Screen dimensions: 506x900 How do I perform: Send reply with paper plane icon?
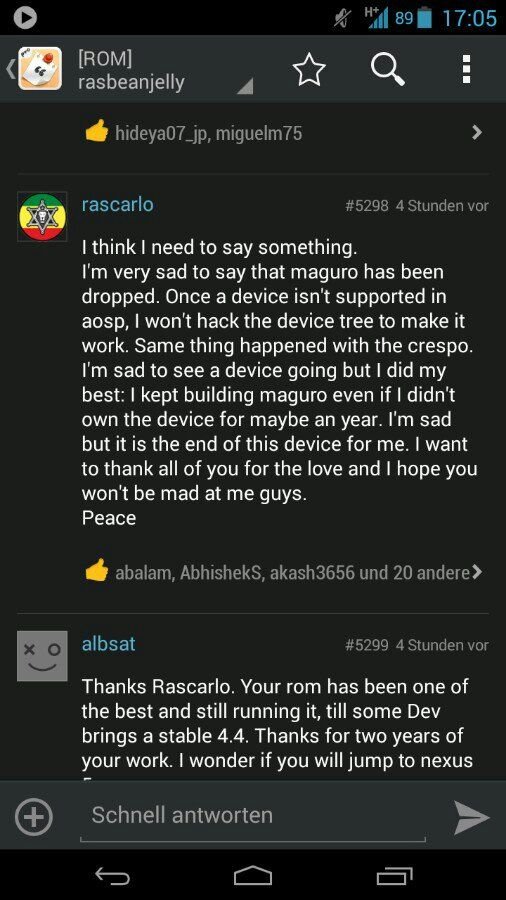tap(472, 817)
